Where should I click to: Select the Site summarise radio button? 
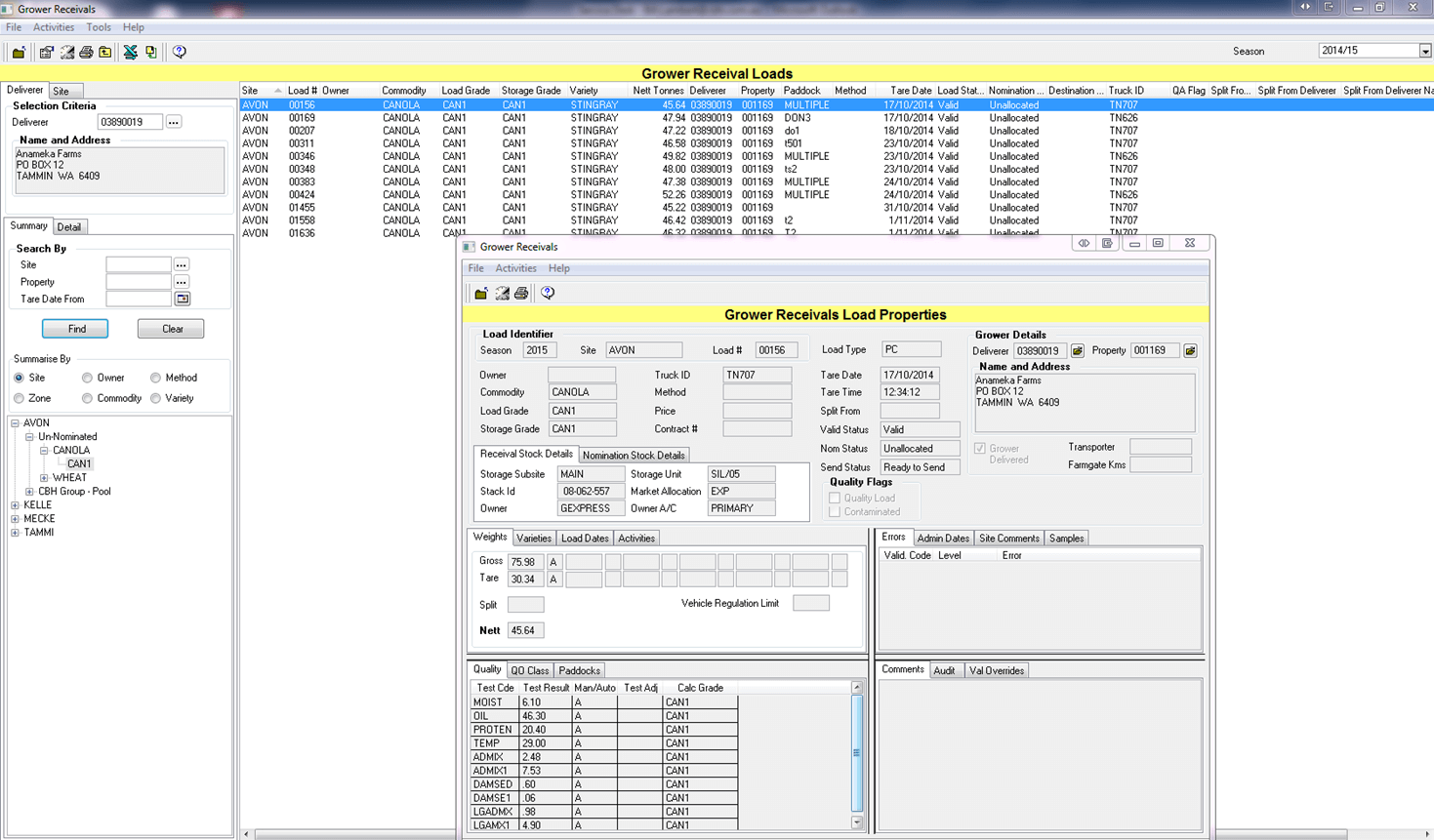(19, 378)
